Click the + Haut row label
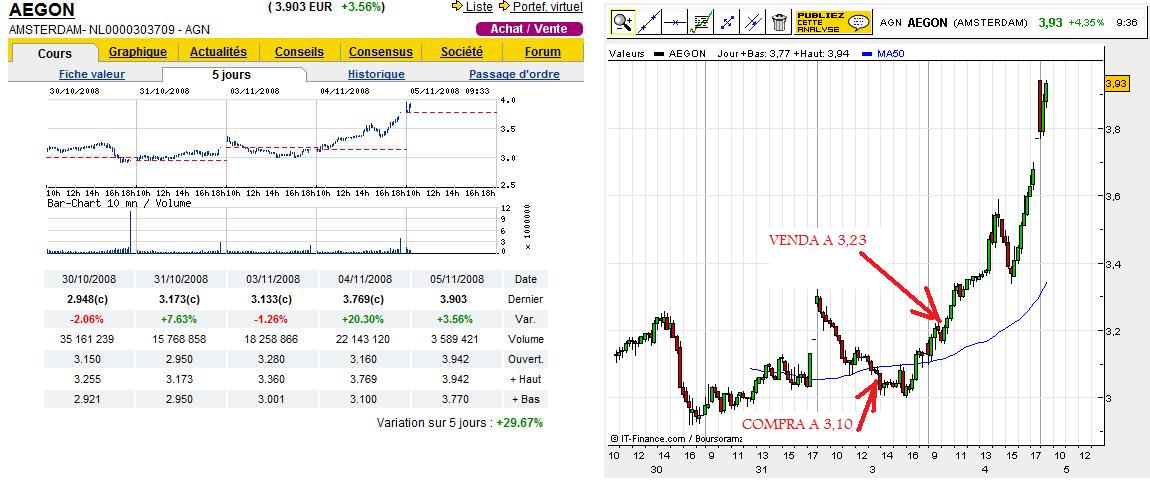Screen dimensions: 1150x480 click(525, 379)
